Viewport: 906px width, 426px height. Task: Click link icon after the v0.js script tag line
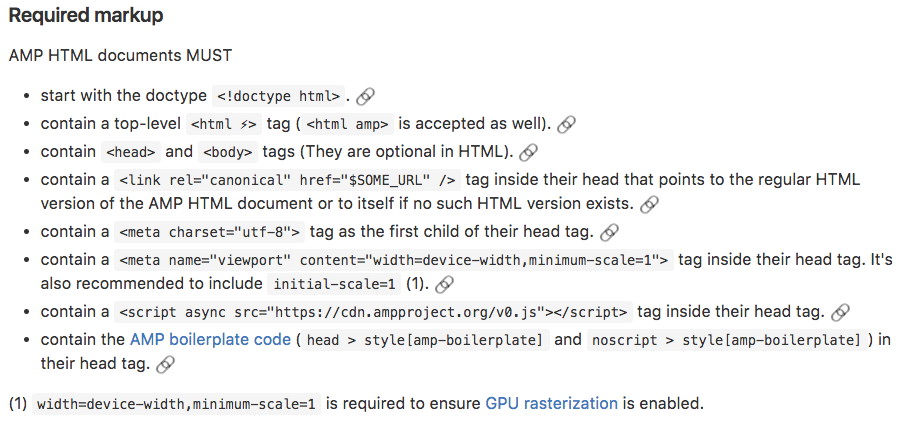(x=840, y=312)
